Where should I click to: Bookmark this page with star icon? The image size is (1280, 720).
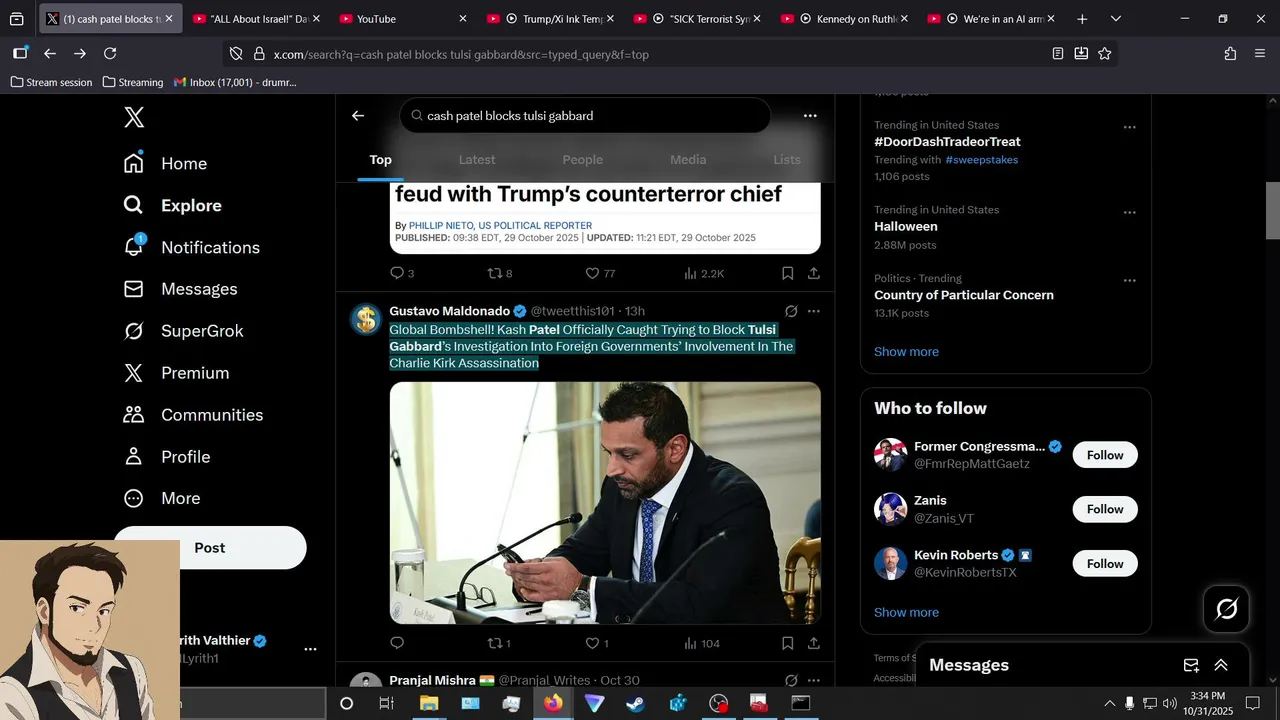point(1105,54)
